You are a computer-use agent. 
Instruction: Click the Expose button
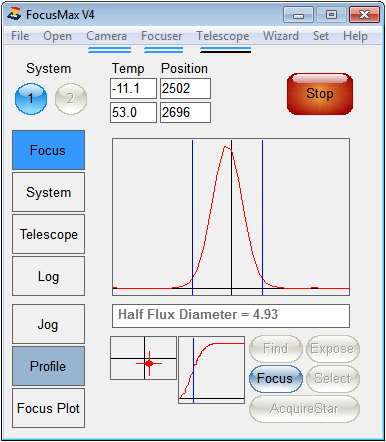tap(332, 349)
